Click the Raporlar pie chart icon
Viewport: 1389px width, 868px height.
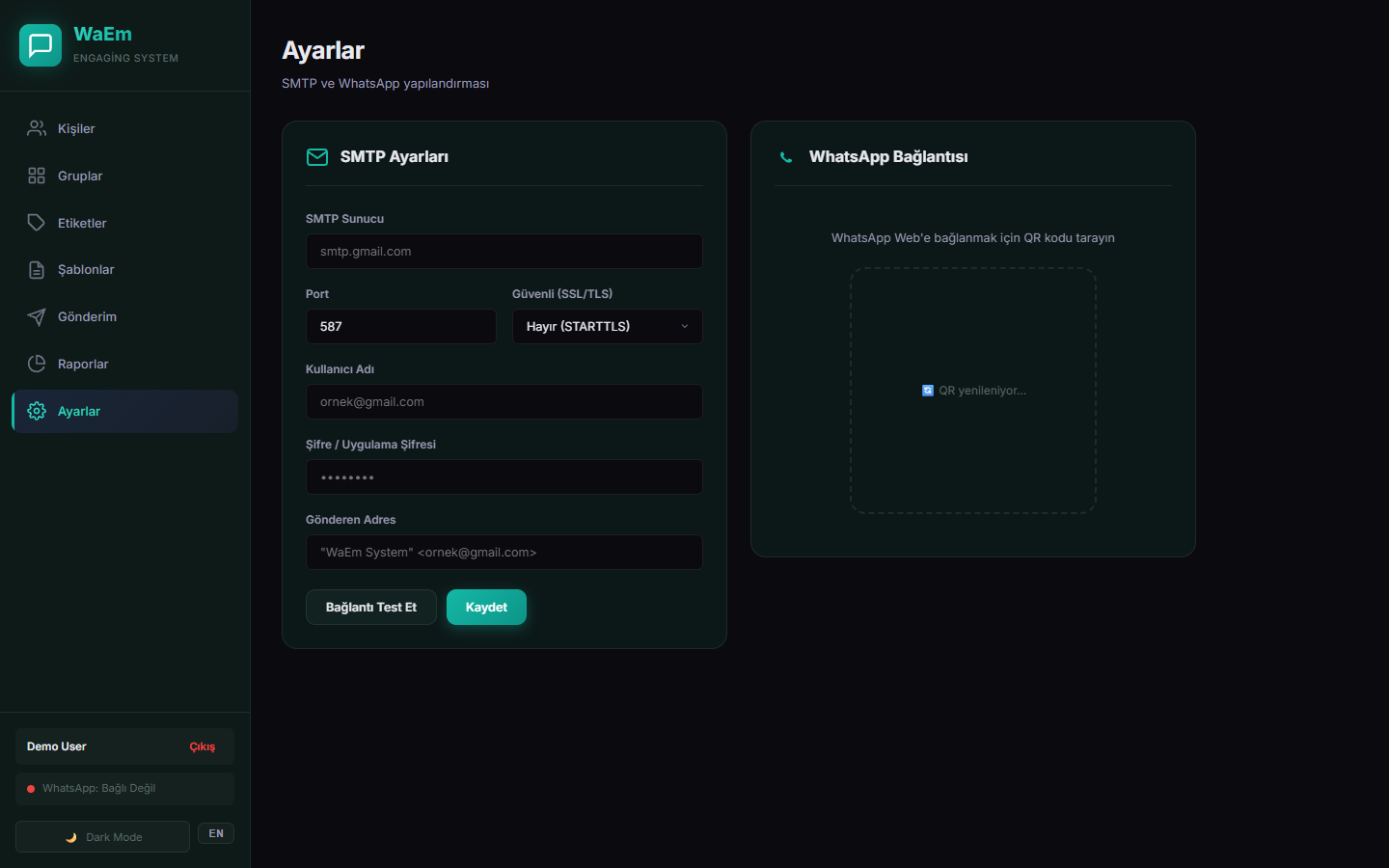(x=37, y=364)
